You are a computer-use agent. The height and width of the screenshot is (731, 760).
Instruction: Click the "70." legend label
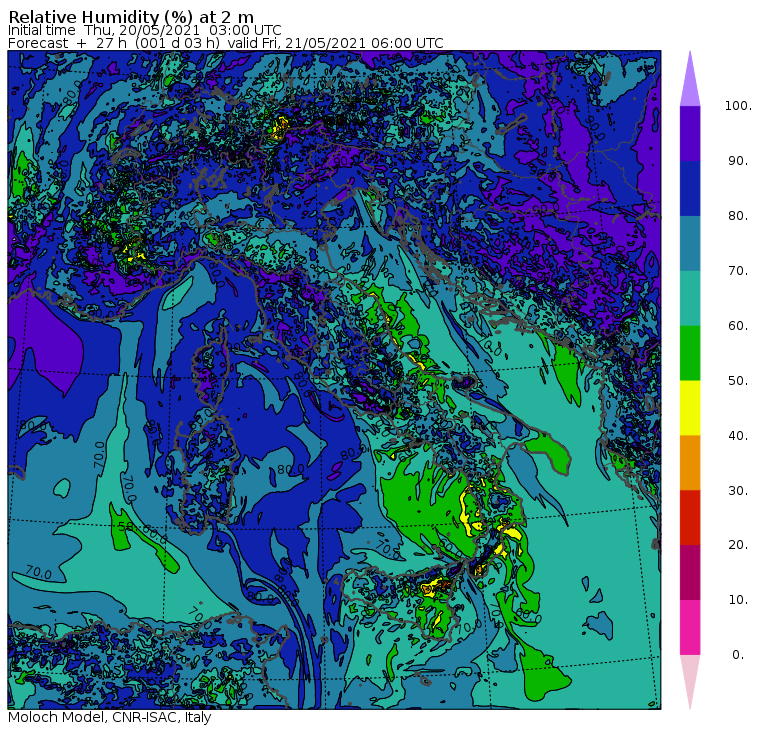[x=738, y=270]
